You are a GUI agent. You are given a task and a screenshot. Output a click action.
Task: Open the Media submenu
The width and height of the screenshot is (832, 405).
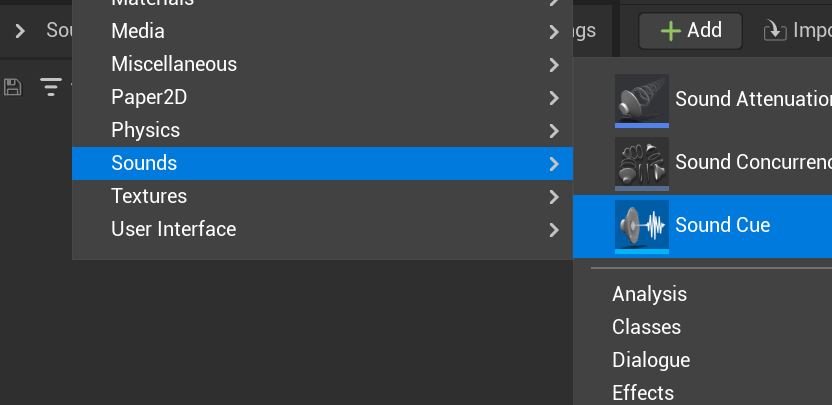coord(138,31)
